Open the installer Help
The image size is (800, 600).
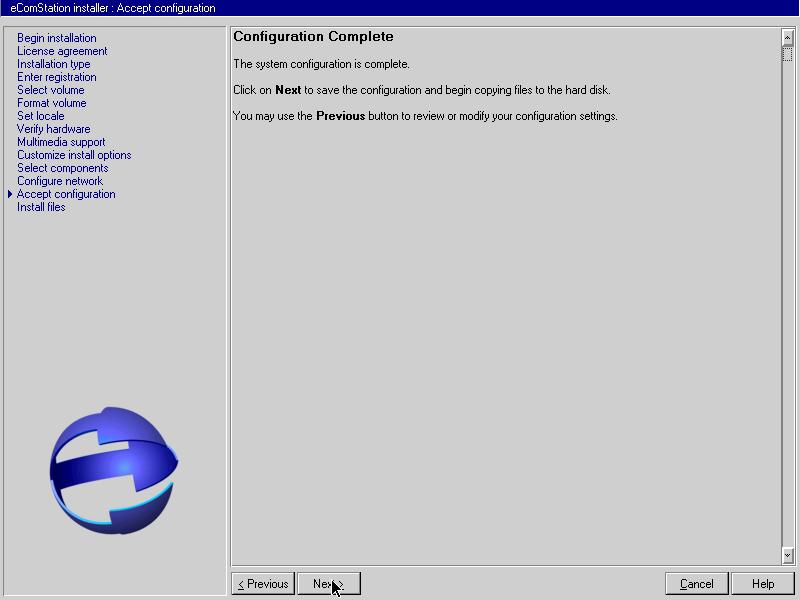(763, 584)
